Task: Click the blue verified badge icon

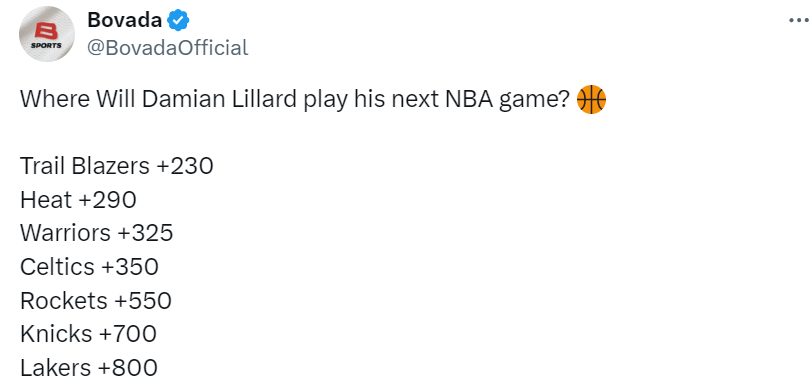Action: point(178,21)
